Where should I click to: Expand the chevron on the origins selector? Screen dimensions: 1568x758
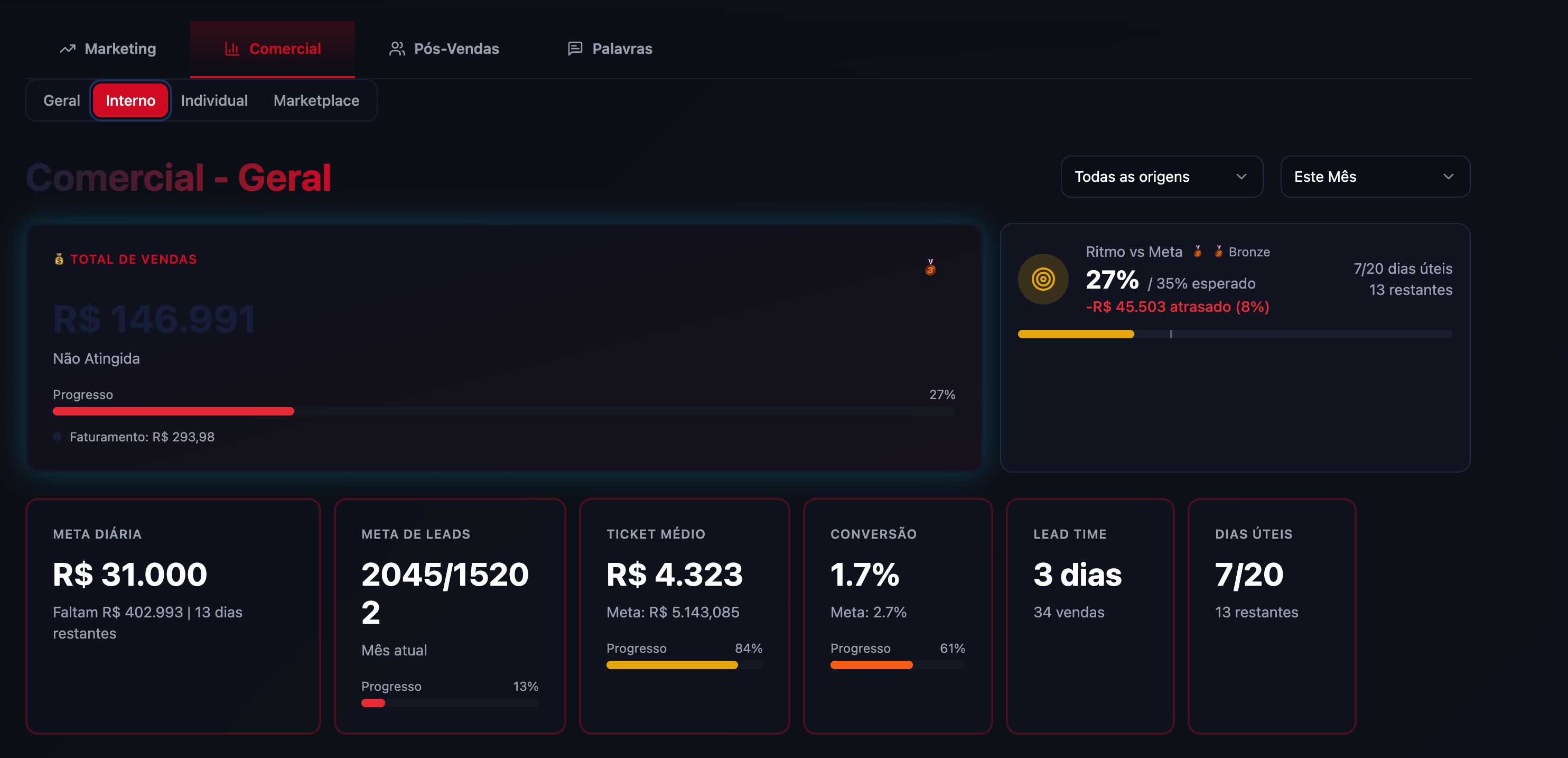(1244, 177)
